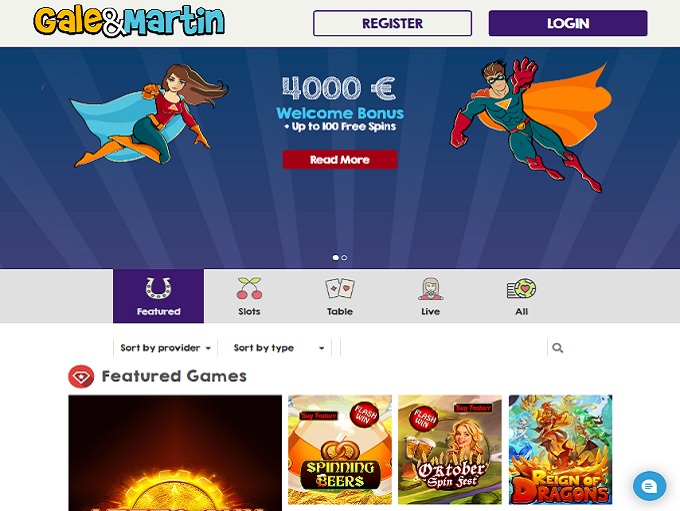
Task: Select the first banner slide dot
Action: pos(335,258)
